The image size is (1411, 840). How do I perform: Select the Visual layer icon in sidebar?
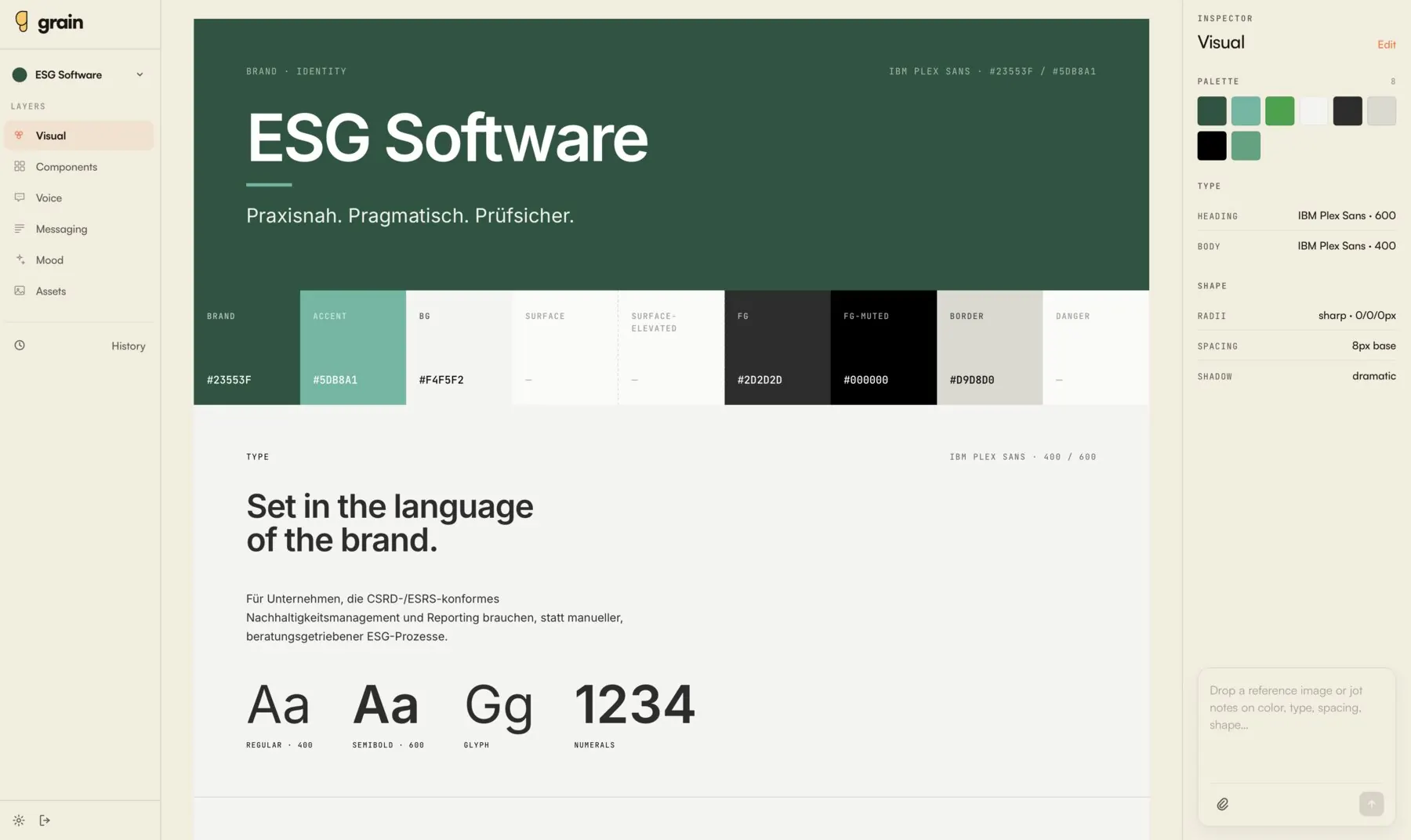pyautogui.click(x=20, y=135)
